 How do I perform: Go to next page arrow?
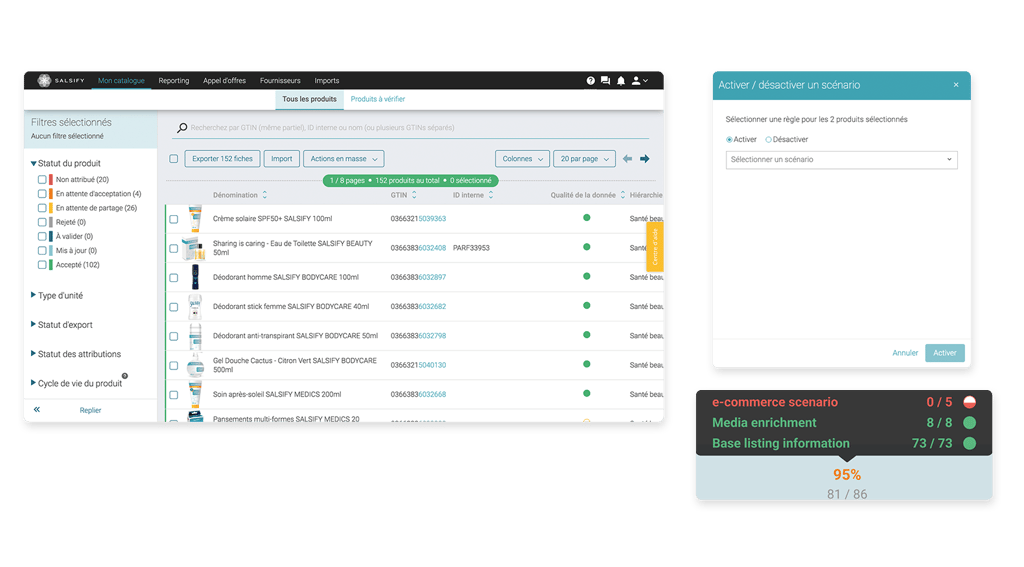(x=645, y=159)
